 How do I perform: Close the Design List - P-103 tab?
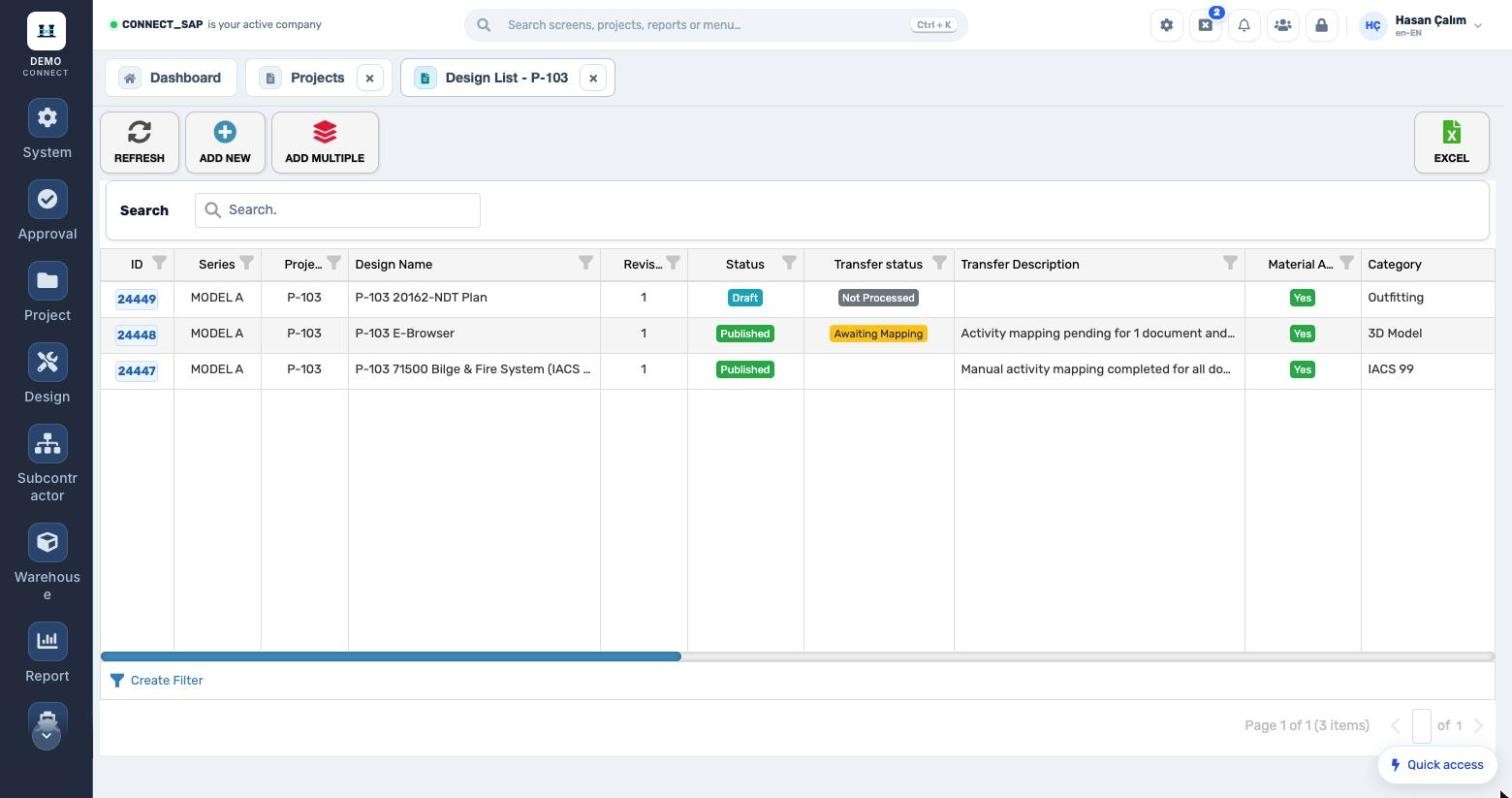click(593, 78)
